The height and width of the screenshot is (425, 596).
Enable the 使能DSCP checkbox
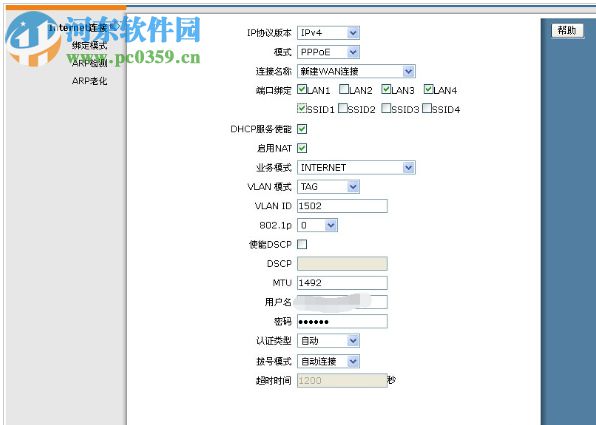[302, 244]
